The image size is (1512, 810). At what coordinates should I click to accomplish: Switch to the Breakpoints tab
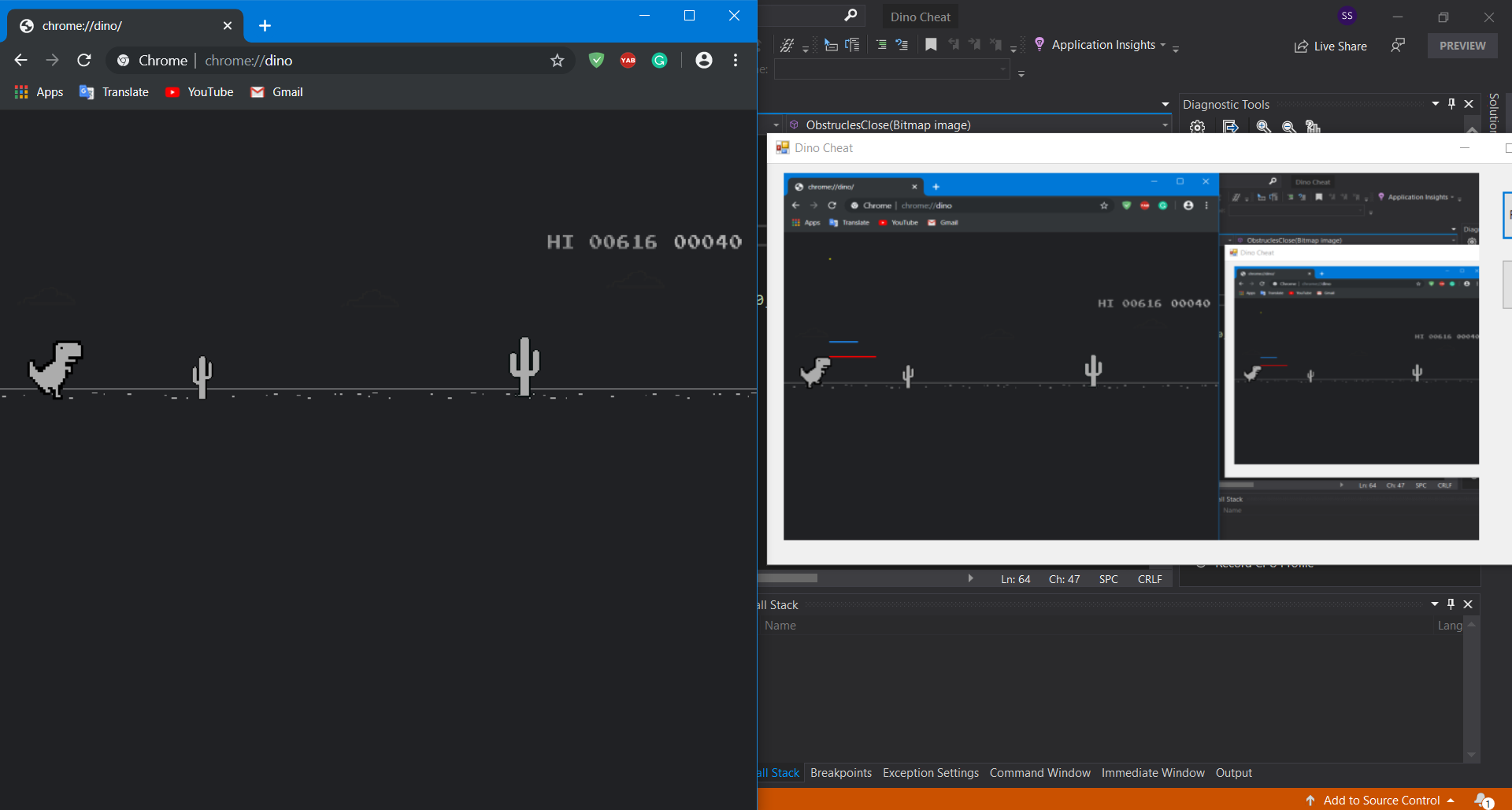(841, 773)
